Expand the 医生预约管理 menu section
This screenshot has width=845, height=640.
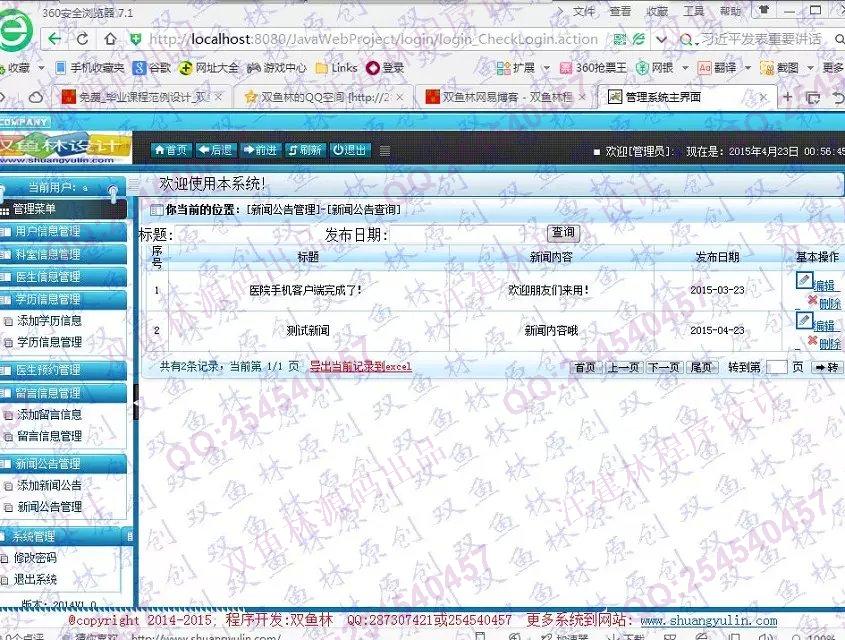point(63,370)
